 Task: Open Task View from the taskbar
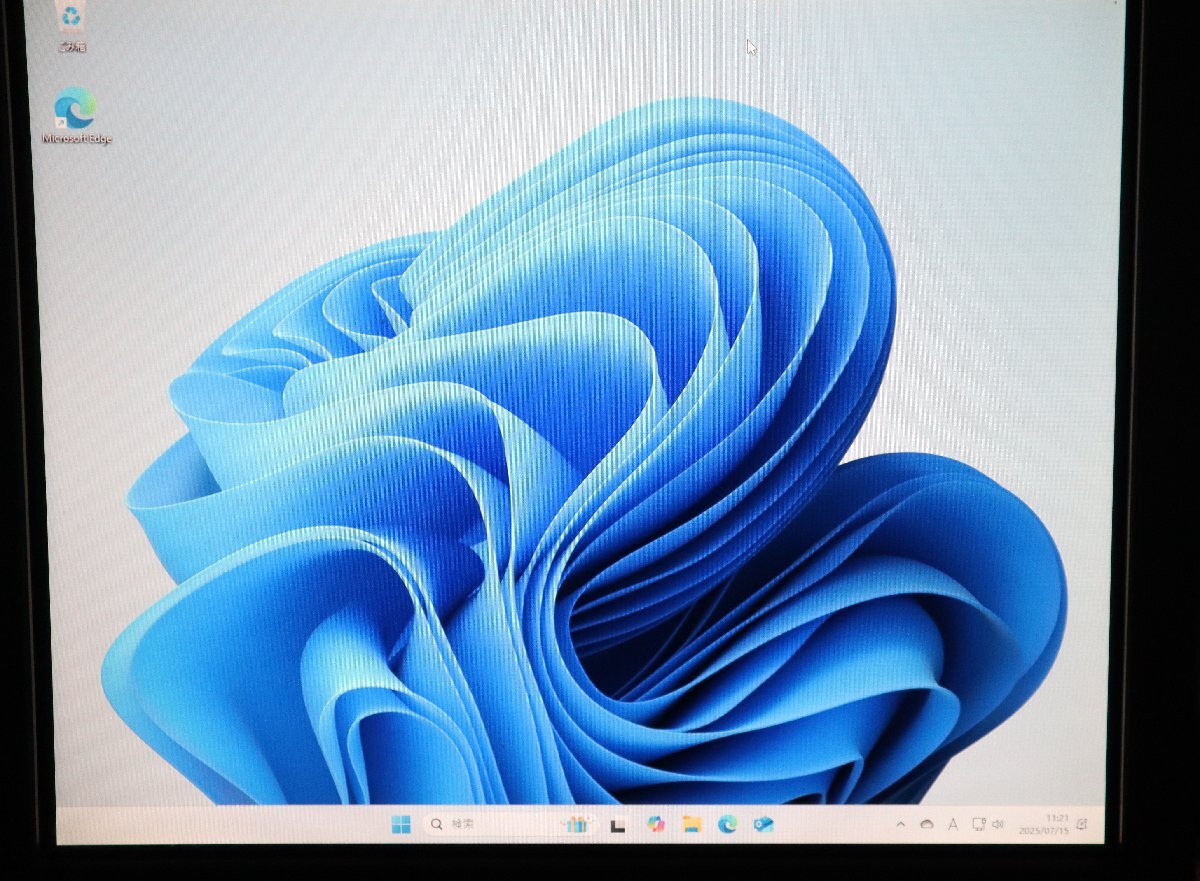pos(619,825)
